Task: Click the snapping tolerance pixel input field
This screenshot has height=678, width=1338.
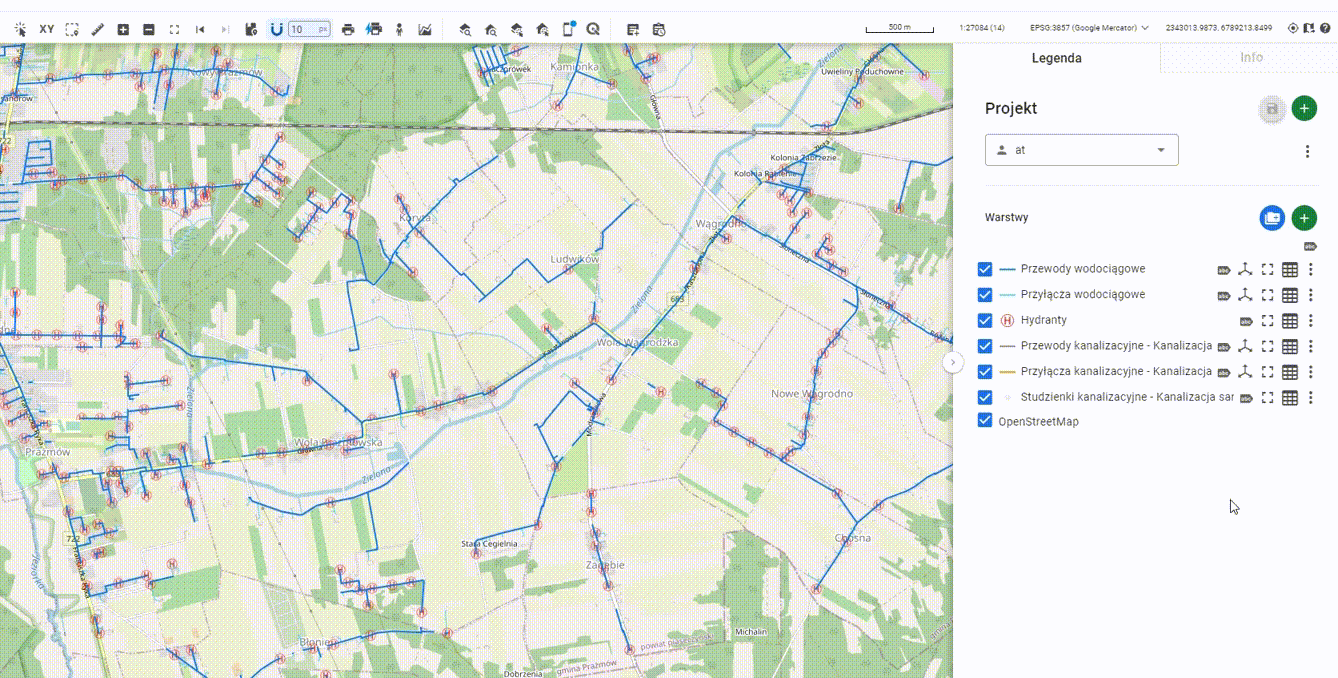Action: tap(304, 30)
